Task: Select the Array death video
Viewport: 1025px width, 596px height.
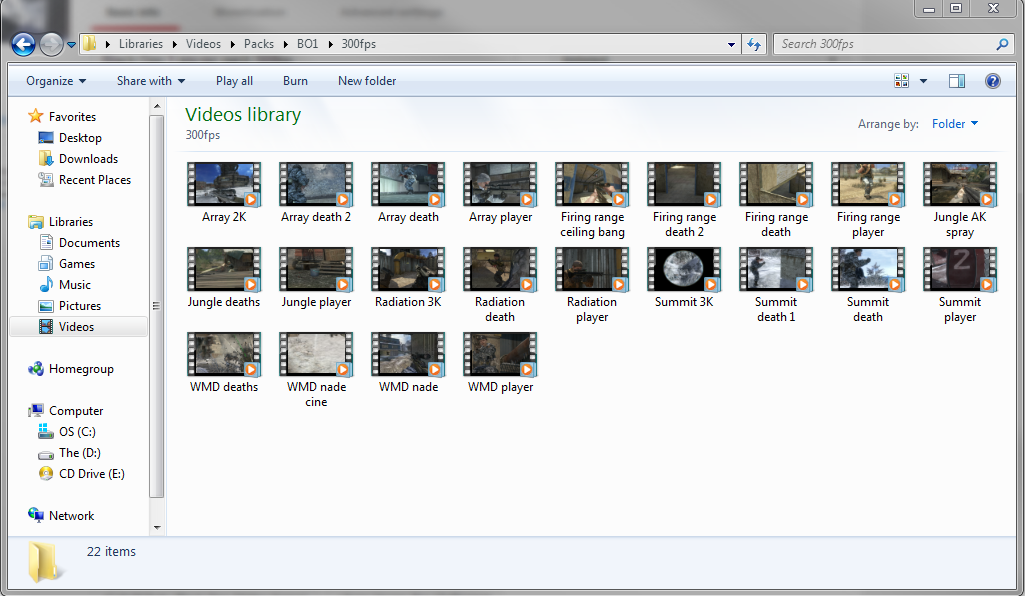Action: (x=408, y=193)
